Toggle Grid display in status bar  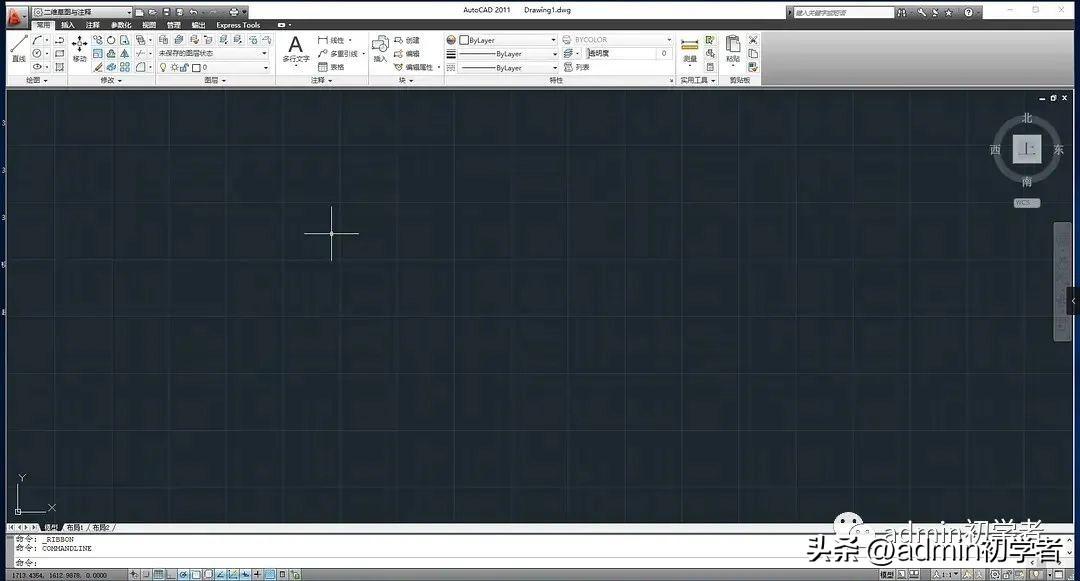[158, 574]
